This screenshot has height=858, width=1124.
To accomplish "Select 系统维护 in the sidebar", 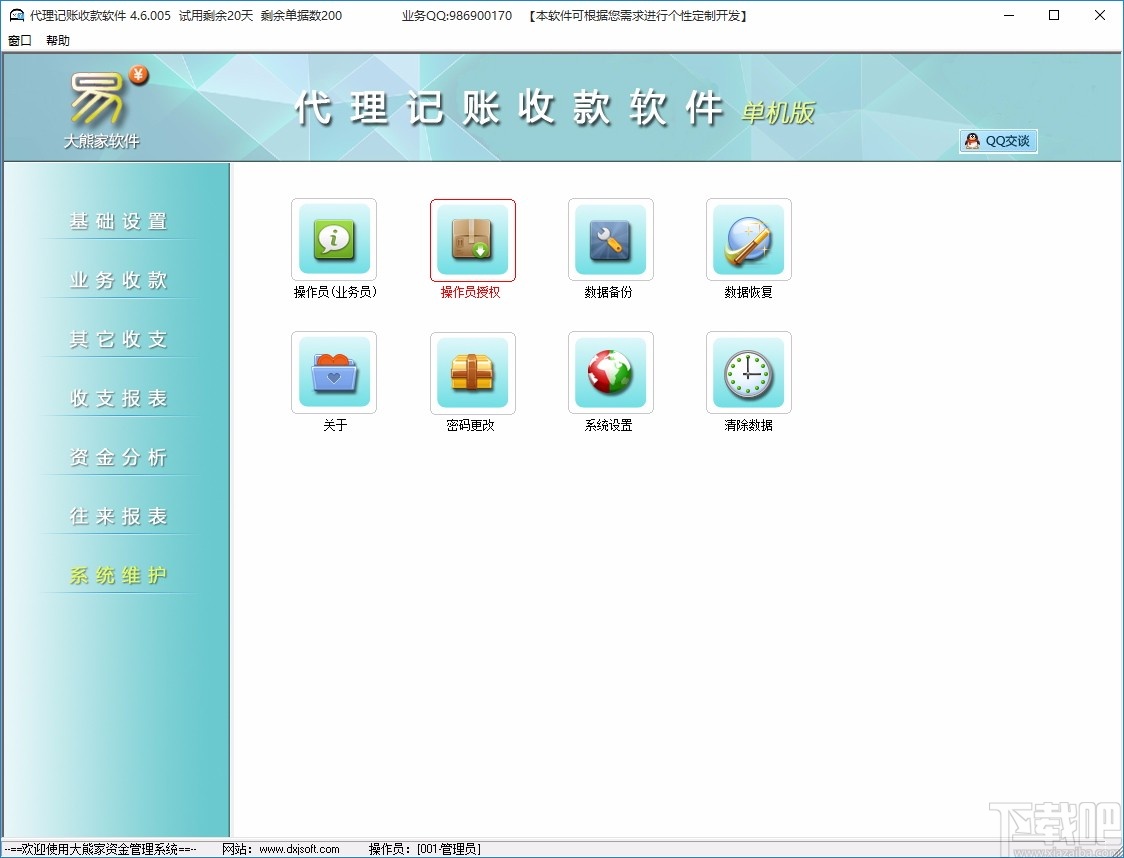I will (118, 576).
